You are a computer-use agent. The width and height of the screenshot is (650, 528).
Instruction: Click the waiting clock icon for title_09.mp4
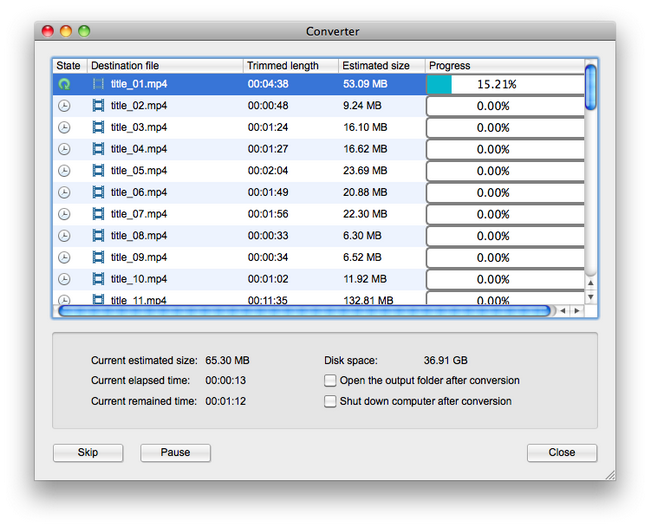(x=64, y=257)
